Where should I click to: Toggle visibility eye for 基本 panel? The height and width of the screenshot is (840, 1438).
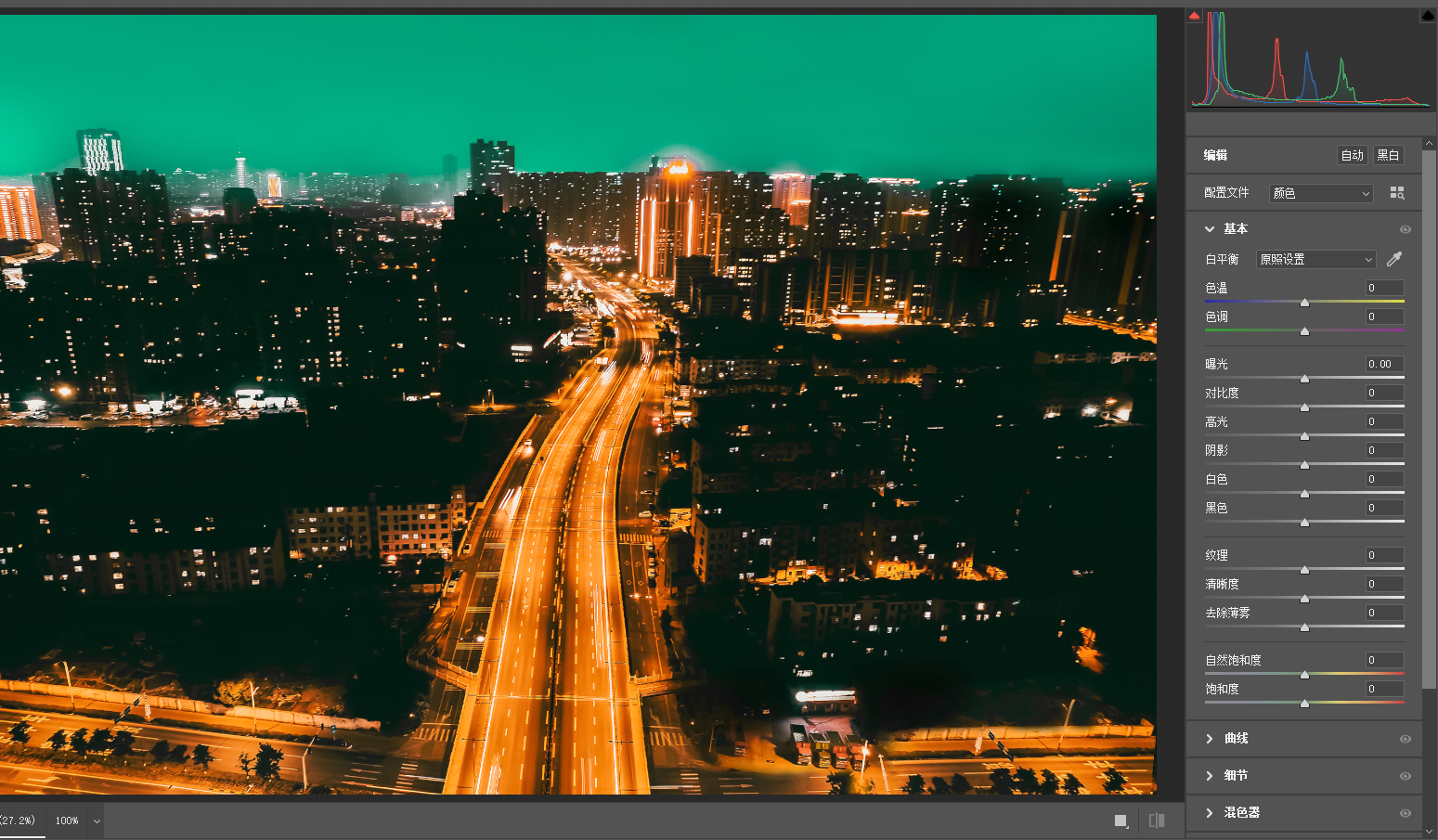click(x=1406, y=229)
